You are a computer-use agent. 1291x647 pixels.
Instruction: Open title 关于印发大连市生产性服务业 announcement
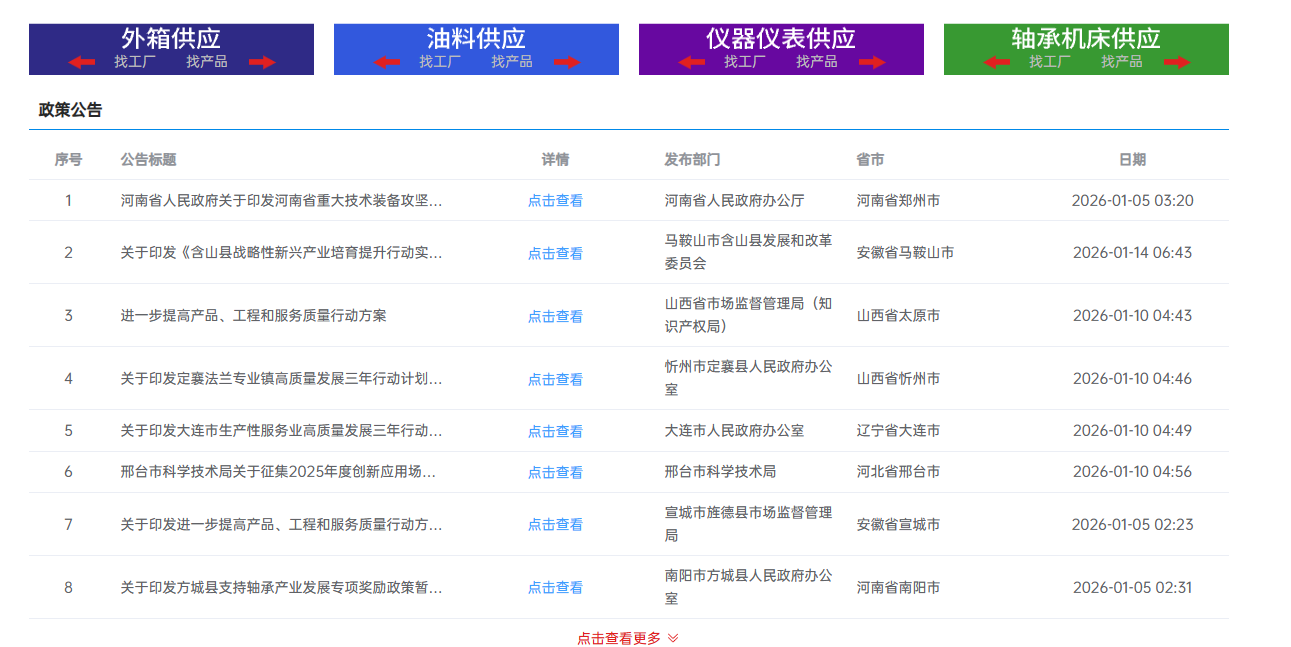click(x=281, y=431)
